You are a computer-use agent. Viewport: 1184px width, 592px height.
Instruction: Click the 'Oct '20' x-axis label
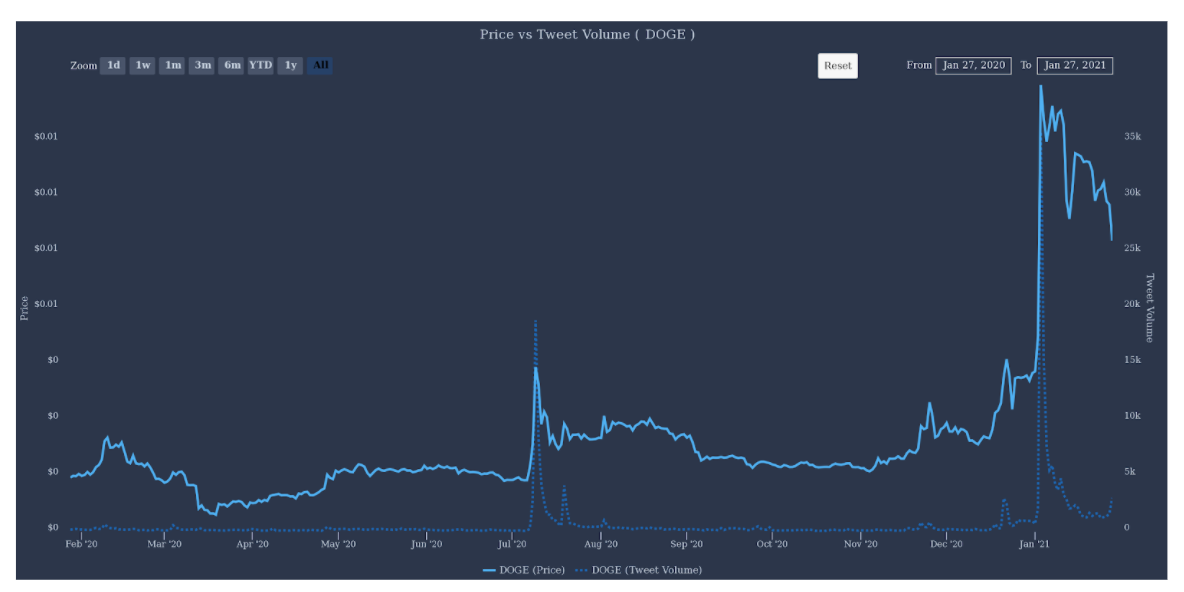tap(772, 544)
